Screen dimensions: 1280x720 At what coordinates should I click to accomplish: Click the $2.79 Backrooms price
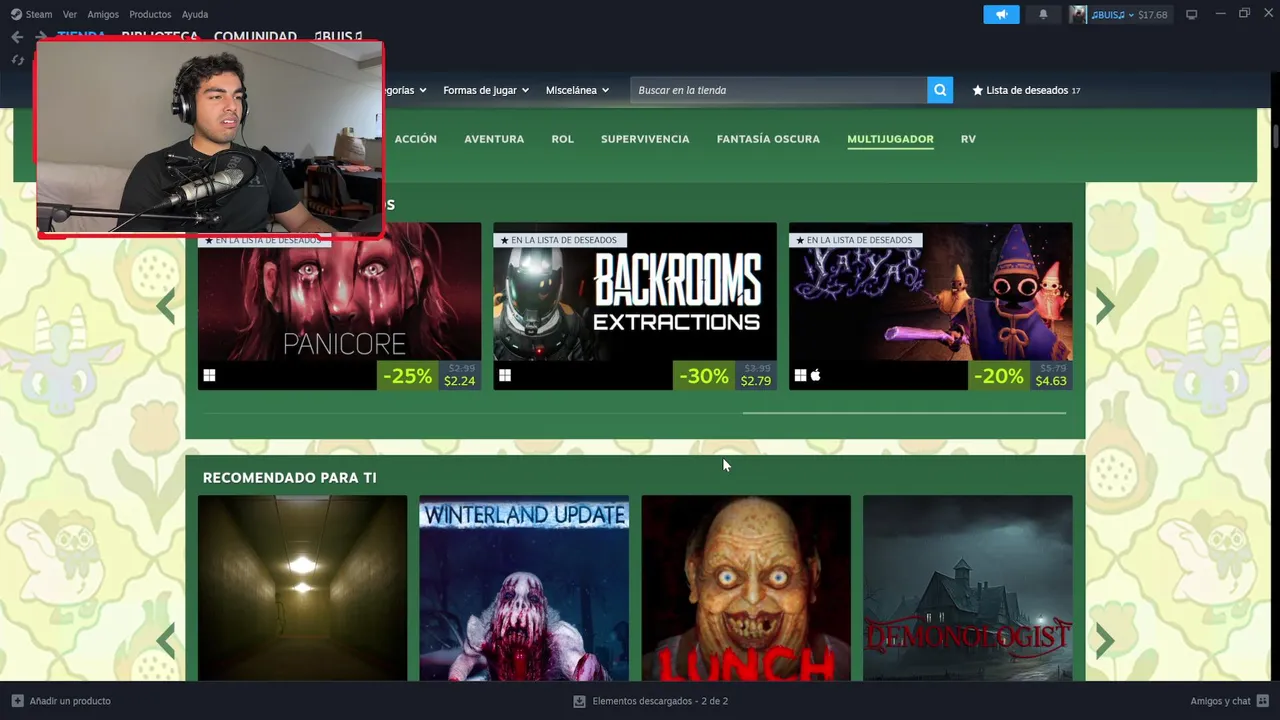point(756,381)
